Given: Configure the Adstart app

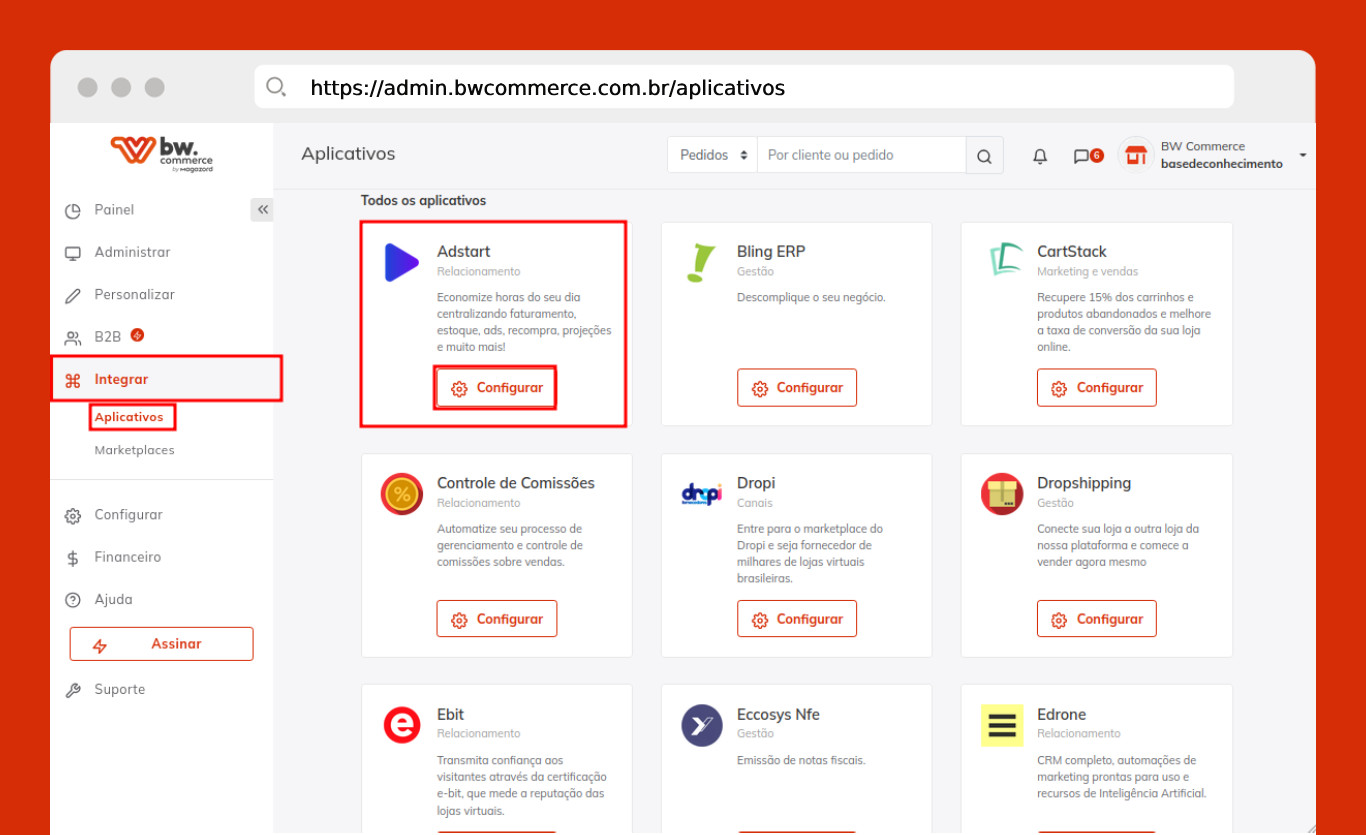Looking at the screenshot, I should coord(496,388).
